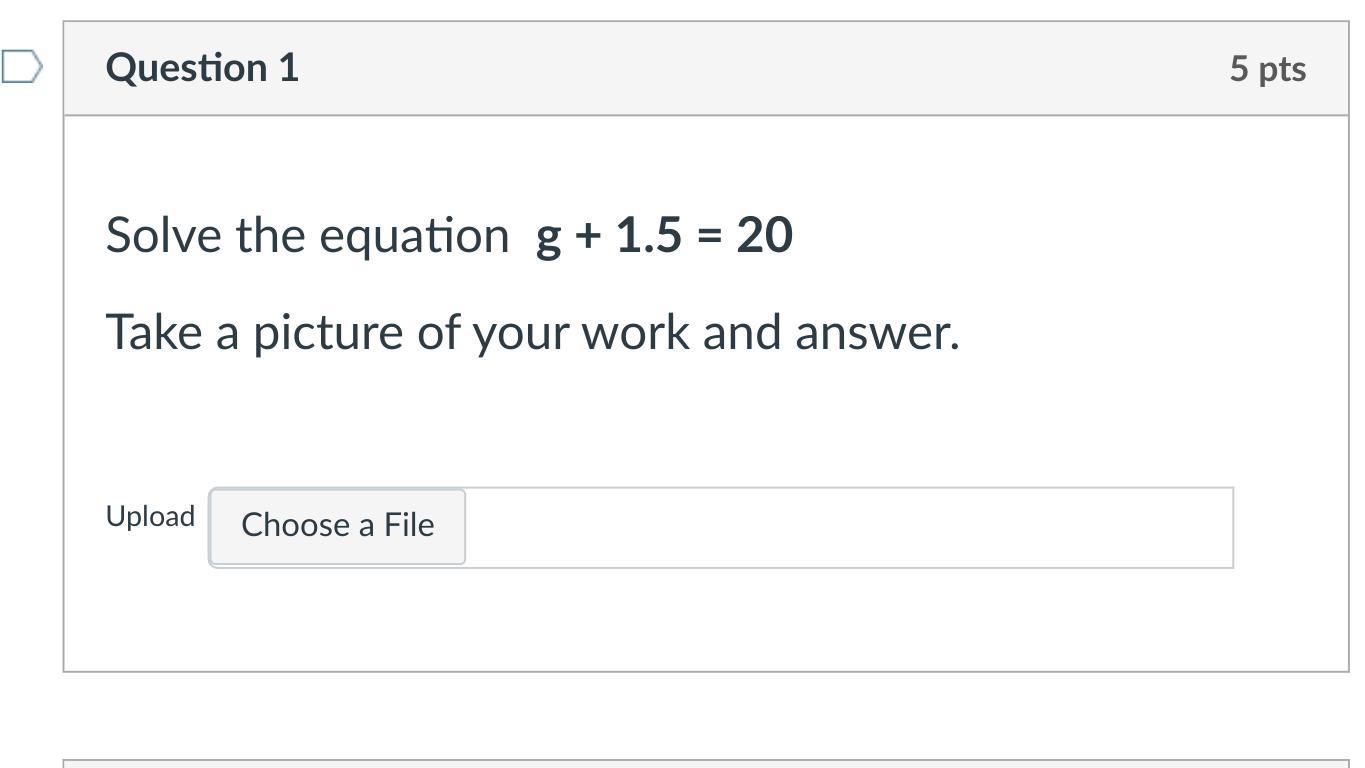Click the plus sign in the equation

pos(587,237)
